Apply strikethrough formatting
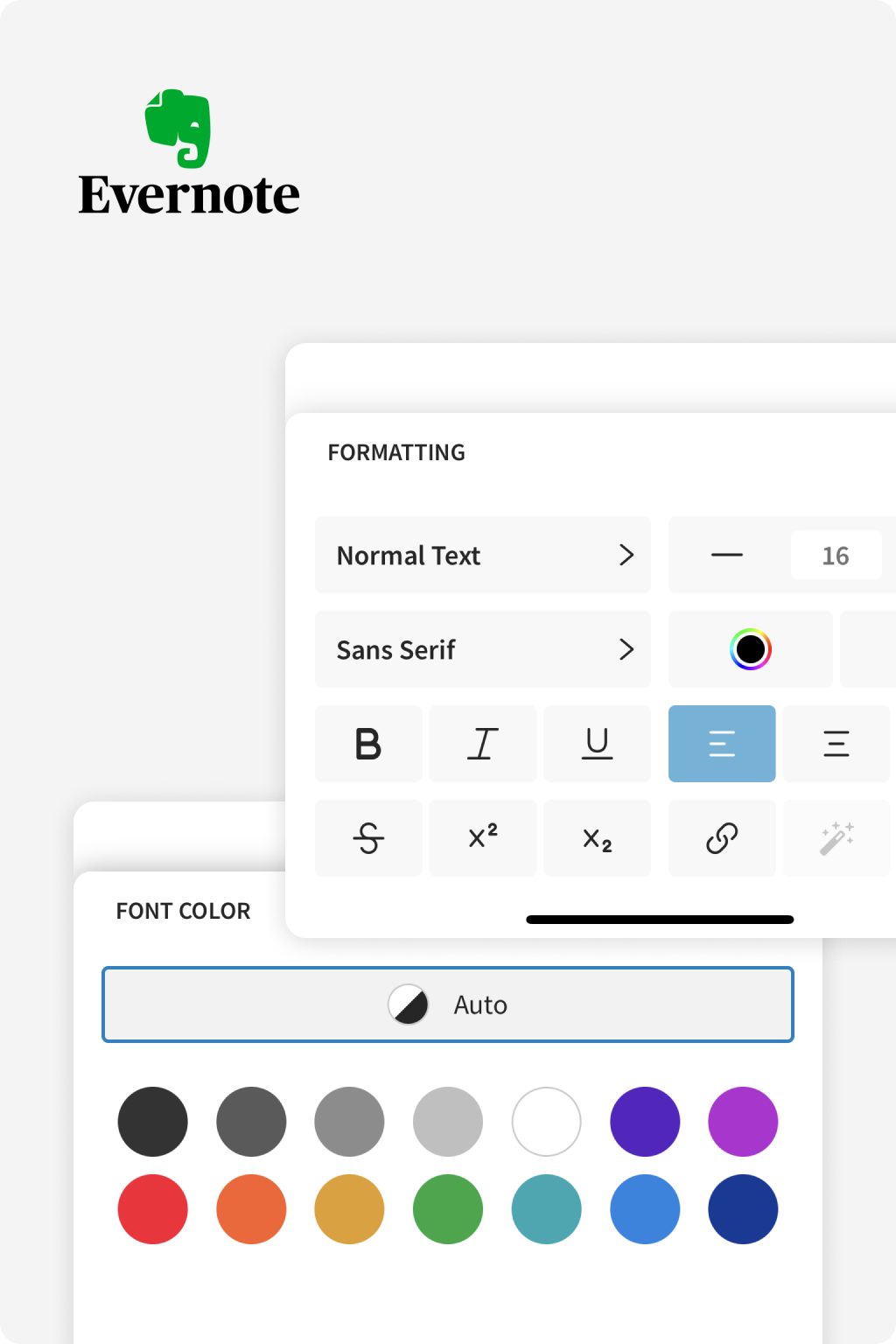Screen dimensions: 896x1344 (x=368, y=838)
